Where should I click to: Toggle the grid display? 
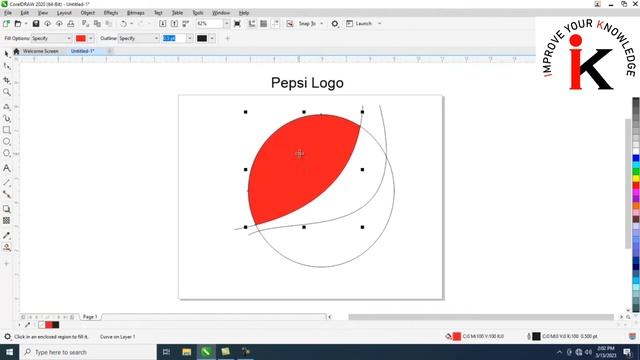pos(264,24)
